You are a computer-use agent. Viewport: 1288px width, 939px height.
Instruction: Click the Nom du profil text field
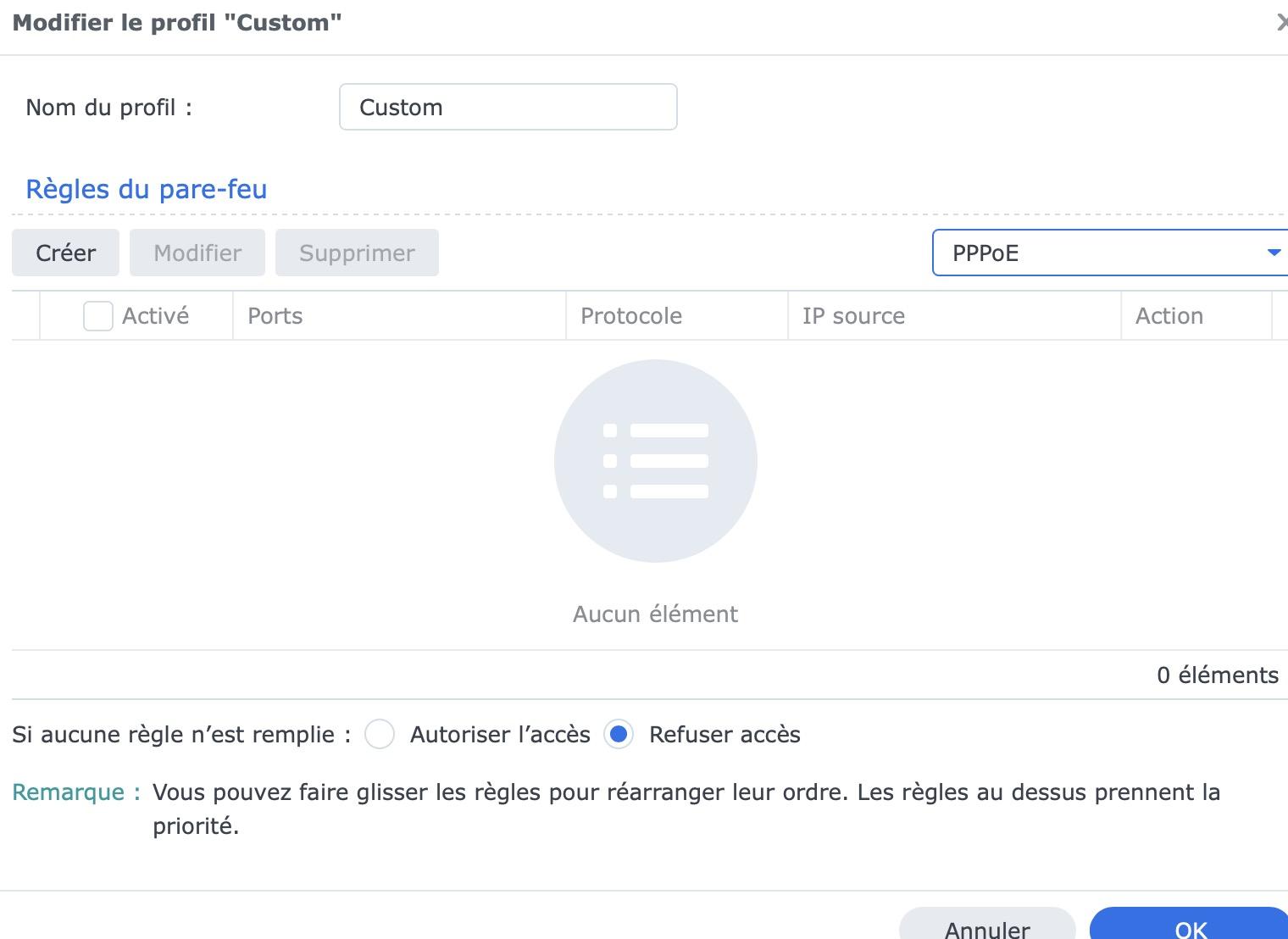[x=508, y=107]
